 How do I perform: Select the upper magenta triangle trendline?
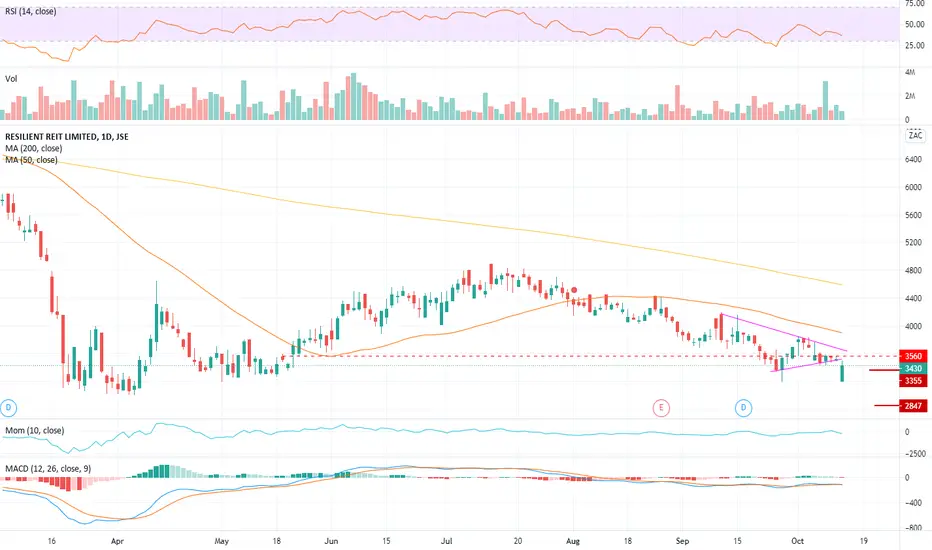point(783,332)
